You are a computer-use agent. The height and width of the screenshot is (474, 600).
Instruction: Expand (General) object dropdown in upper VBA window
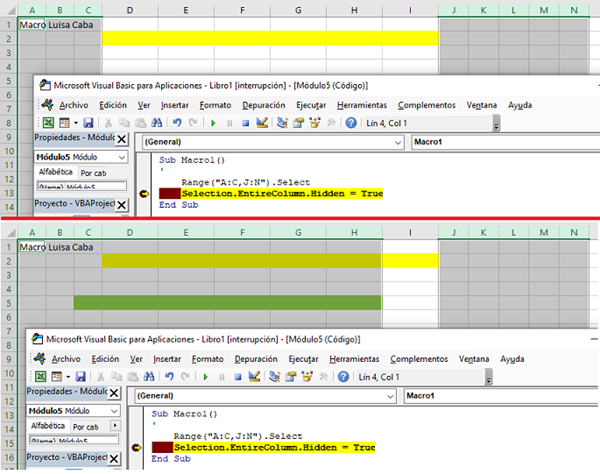(x=398, y=142)
